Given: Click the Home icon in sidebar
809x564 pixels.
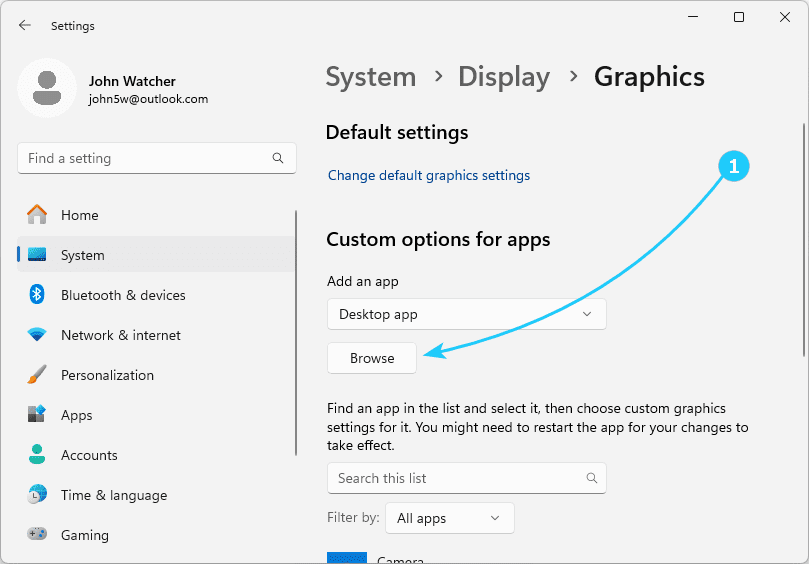Looking at the screenshot, I should (x=37, y=215).
